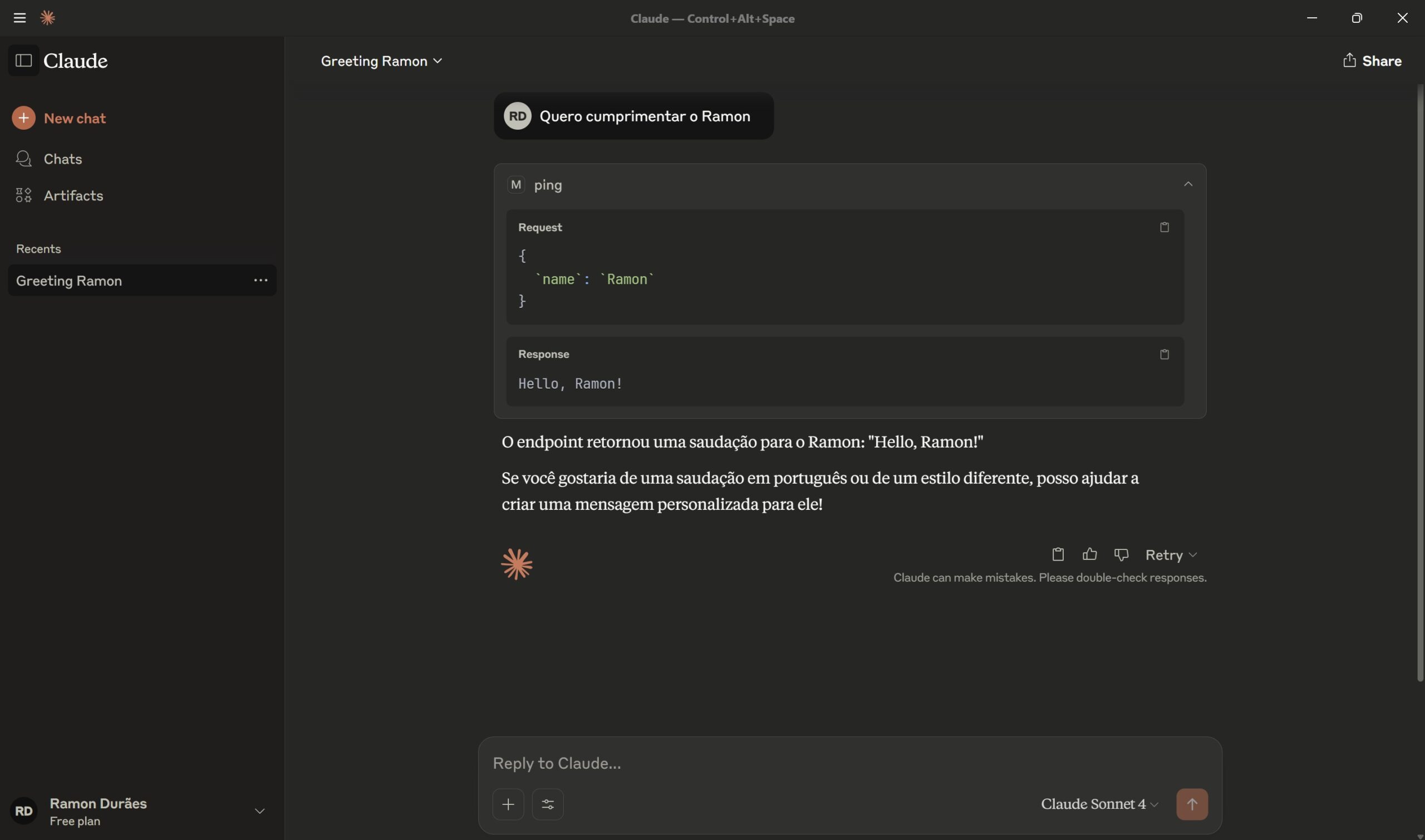
Task: Click the RD avatar in user message
Action: pos(517,116)
